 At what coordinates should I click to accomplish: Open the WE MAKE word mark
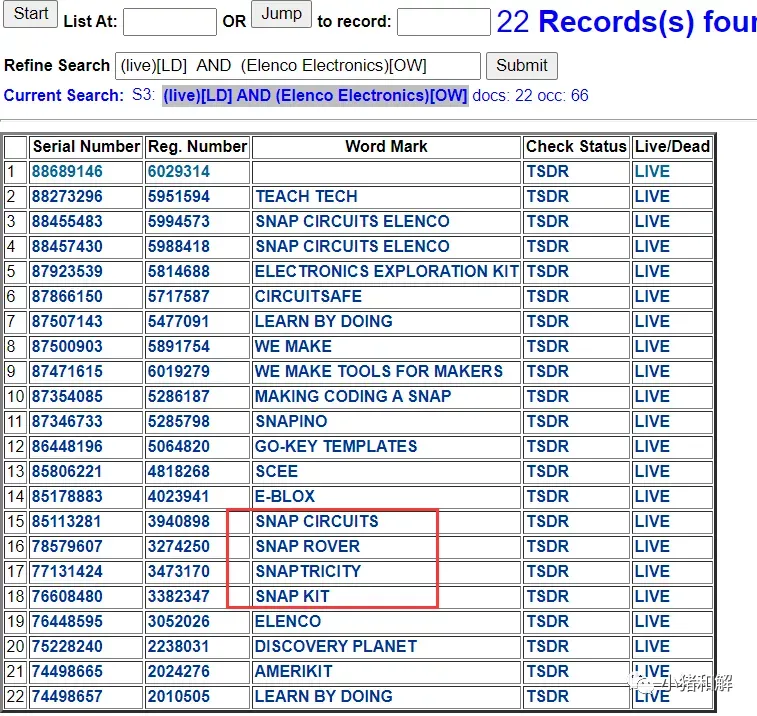(294, 347)
